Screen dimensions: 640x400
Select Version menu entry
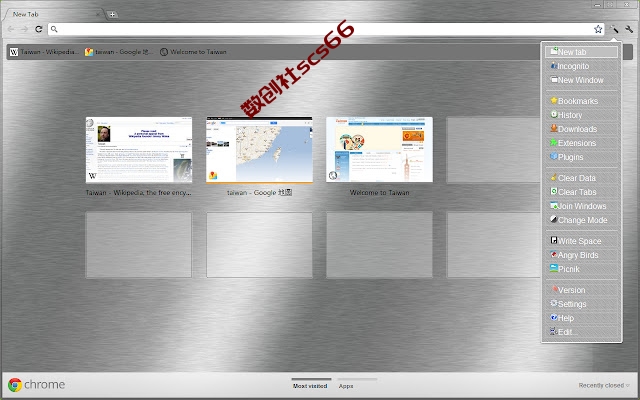(581, 290)
